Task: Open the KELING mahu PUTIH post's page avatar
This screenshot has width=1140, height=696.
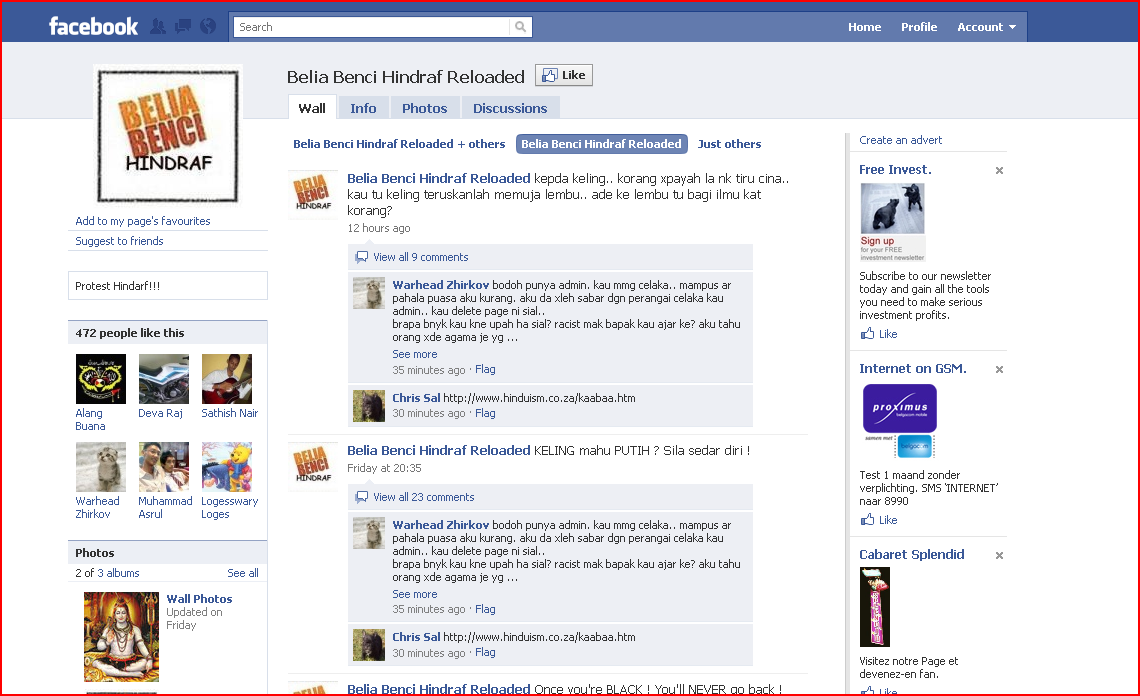Action: [313, 466]
